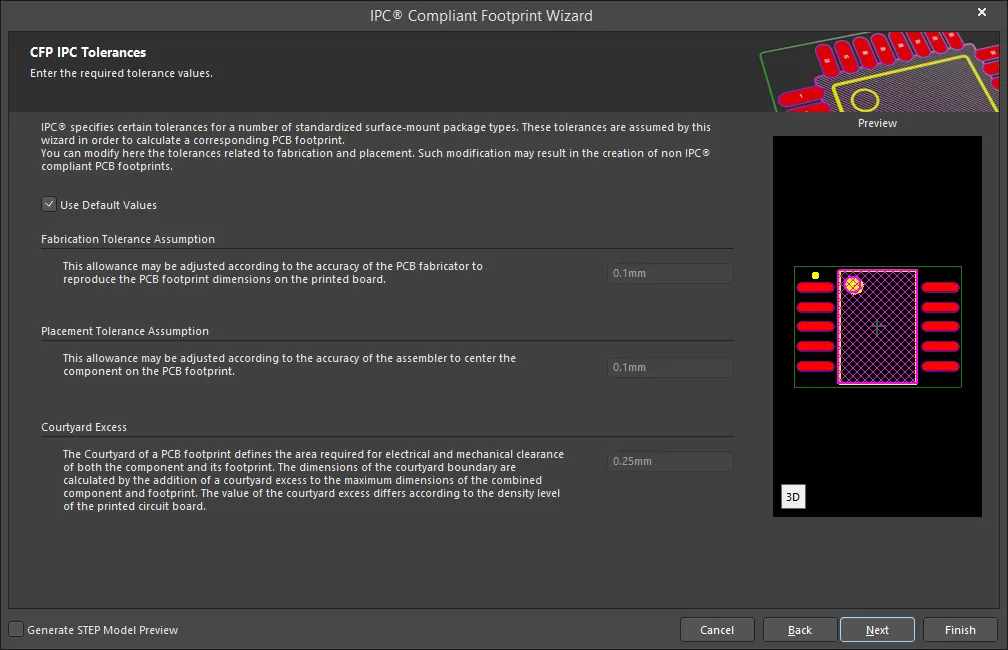Select the Fabrication Tolerance Assumption heading
The image size is (1008, 650).
click(x=128, y=239)
